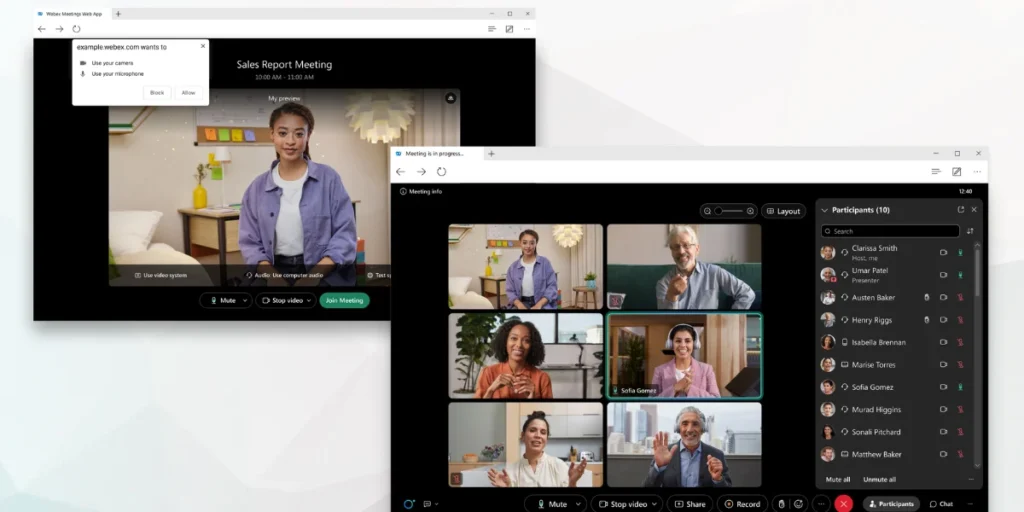Unmute Isabella Brennan's microphone
The height and width of the screenshot is (512, 1024).
tap(961, 342)
